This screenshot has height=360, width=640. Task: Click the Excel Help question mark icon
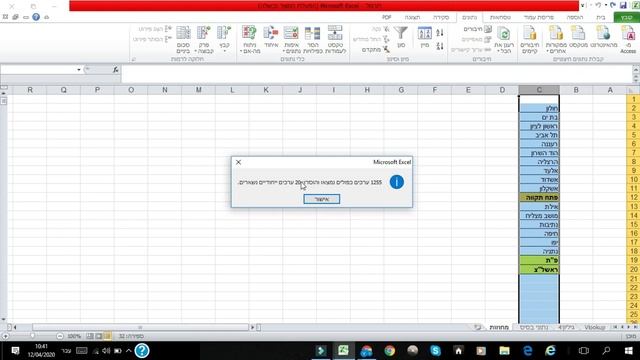[x=36, y=17]
